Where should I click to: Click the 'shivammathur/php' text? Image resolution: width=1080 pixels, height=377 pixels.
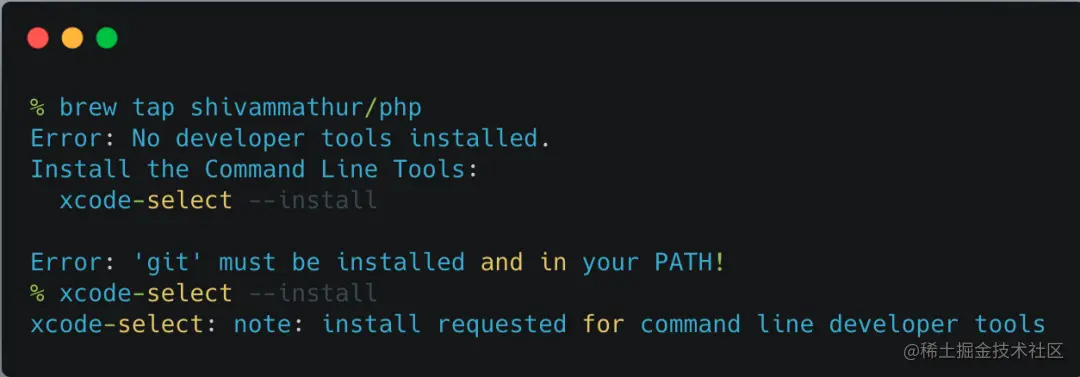tap(306, 108)
